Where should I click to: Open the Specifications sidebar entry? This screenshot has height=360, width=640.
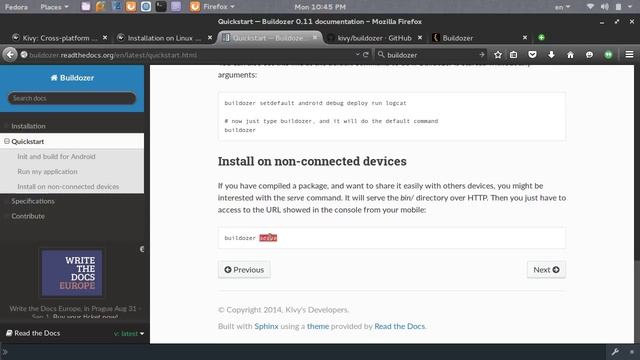(x=33, y=201)
